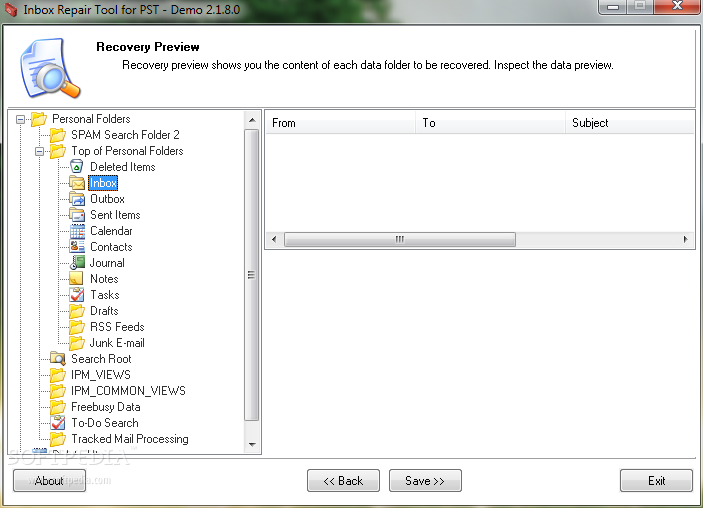Select the Tracked Mail Processing label

coord(130,439)
